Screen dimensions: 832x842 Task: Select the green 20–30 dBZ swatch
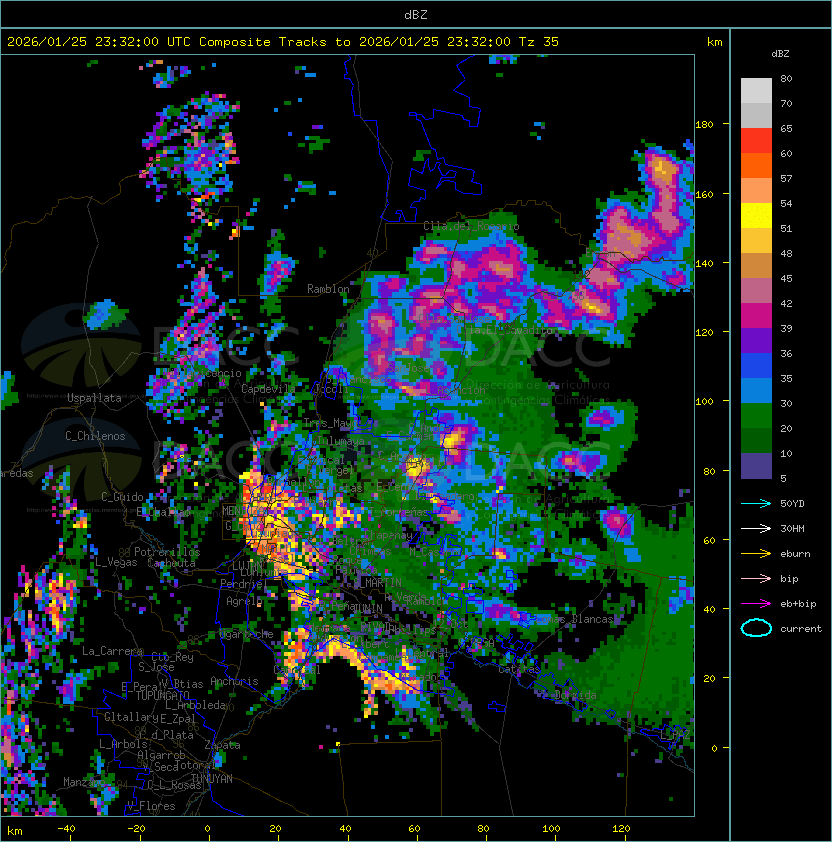[x=756, y=415]
